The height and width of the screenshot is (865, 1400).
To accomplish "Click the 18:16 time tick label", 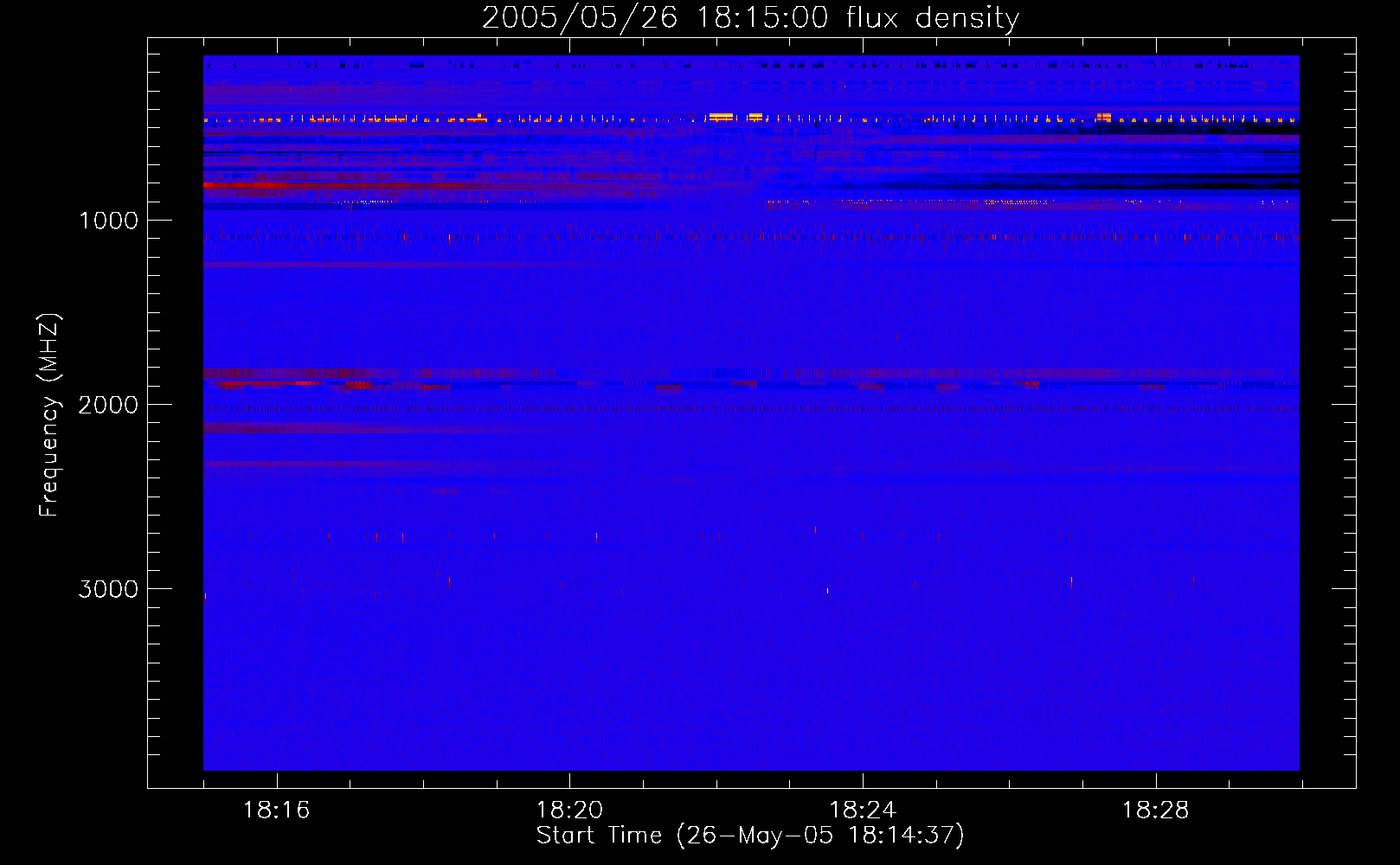I will [x=276, y=811].
